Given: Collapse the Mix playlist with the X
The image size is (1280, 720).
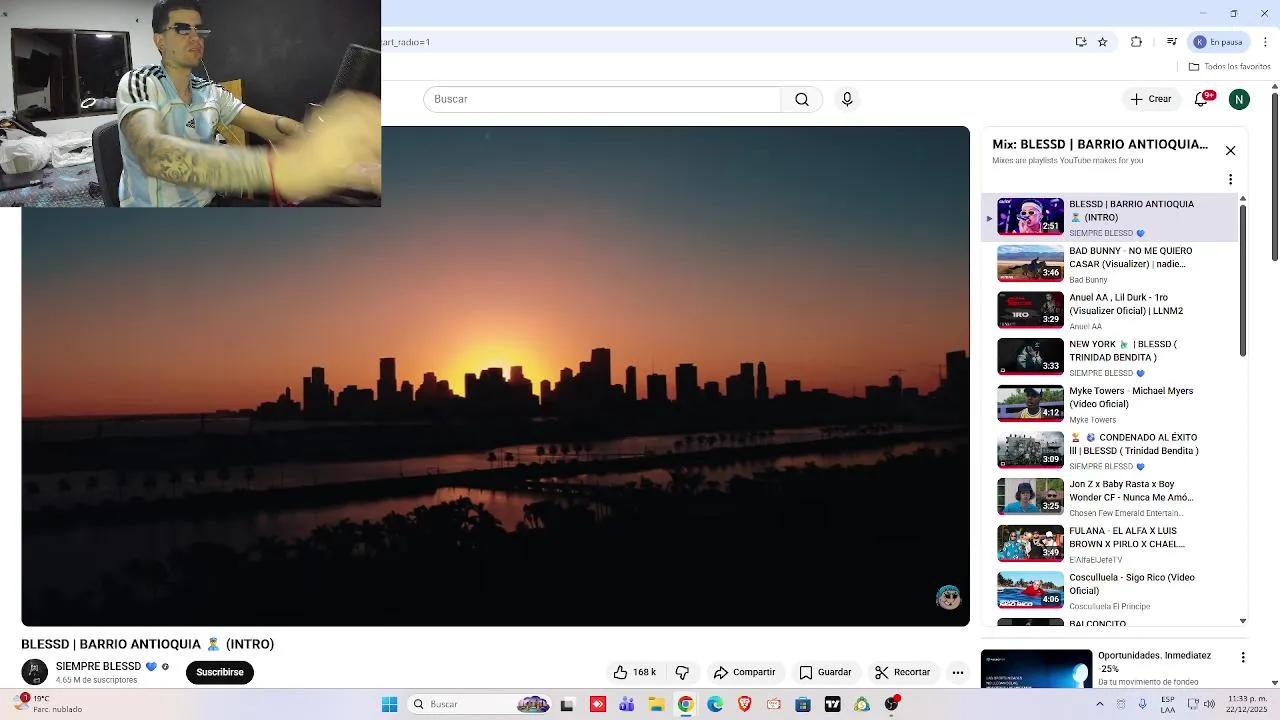Looking at the screenshot, I should click(1230, 150).
